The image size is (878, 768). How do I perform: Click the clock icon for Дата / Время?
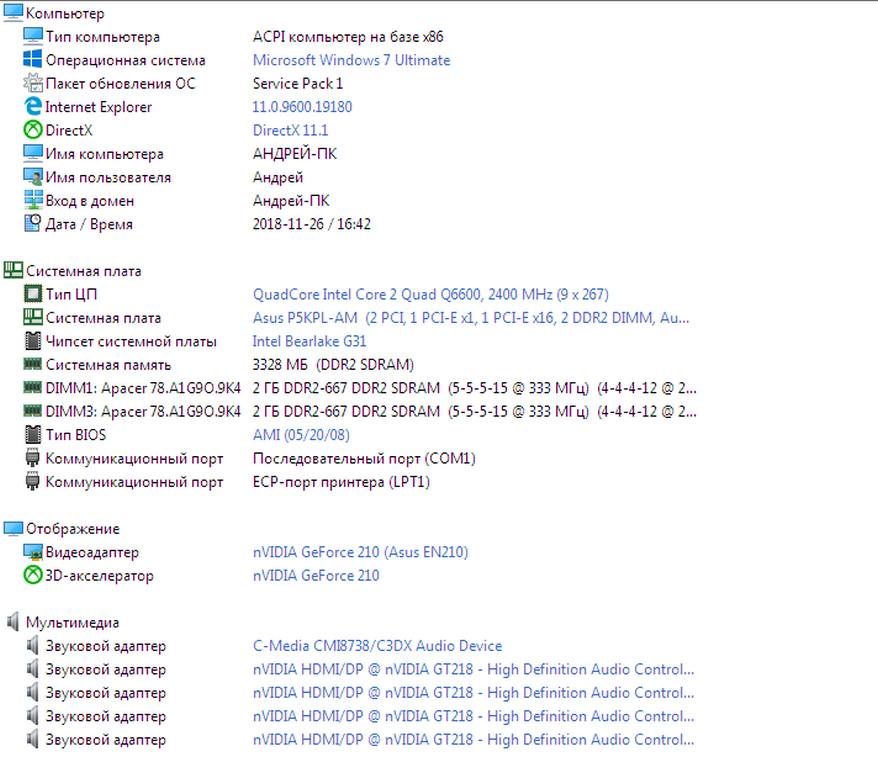[32, 224]
